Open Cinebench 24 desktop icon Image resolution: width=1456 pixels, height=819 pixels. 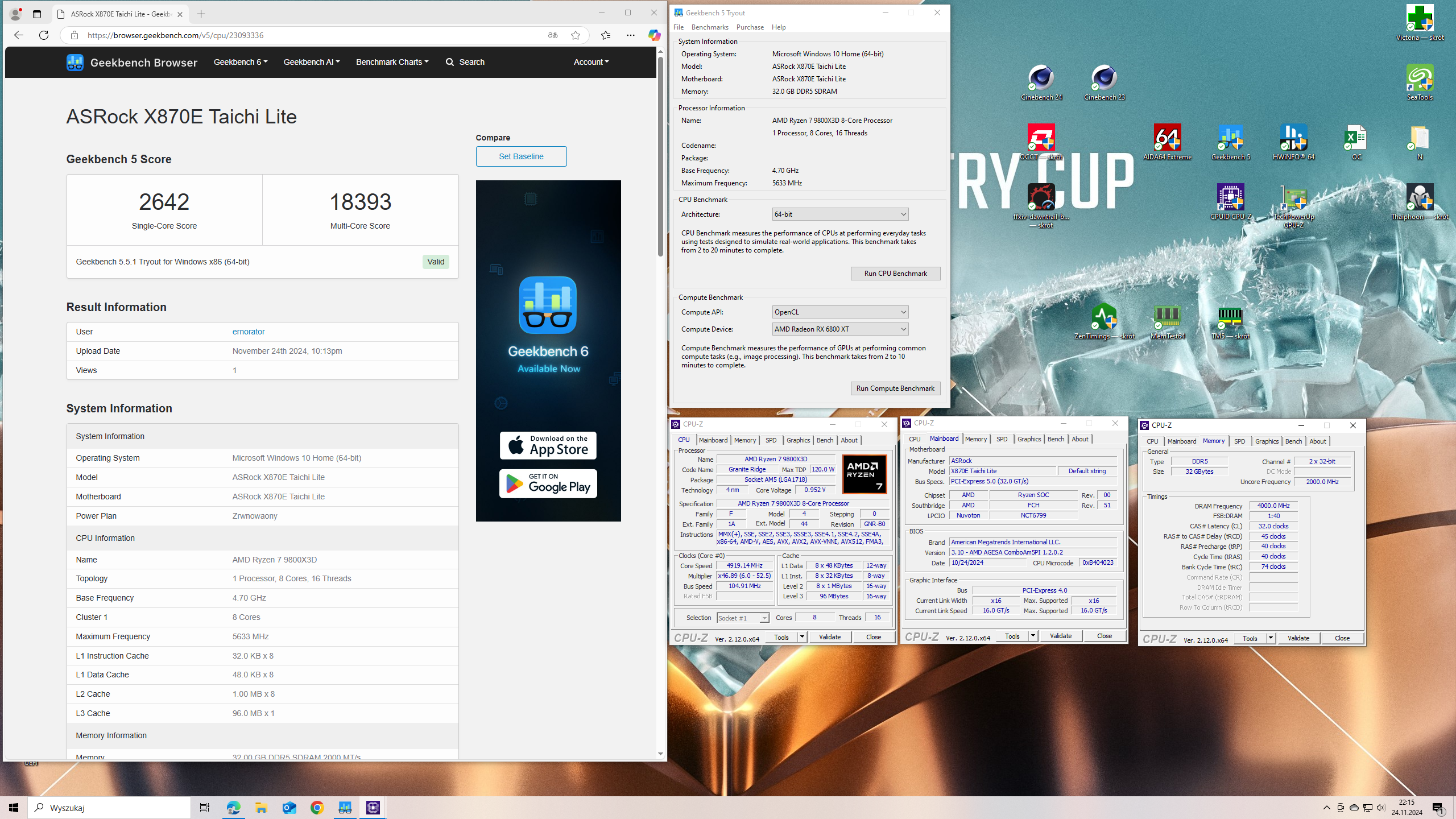tap(1041, 83)
